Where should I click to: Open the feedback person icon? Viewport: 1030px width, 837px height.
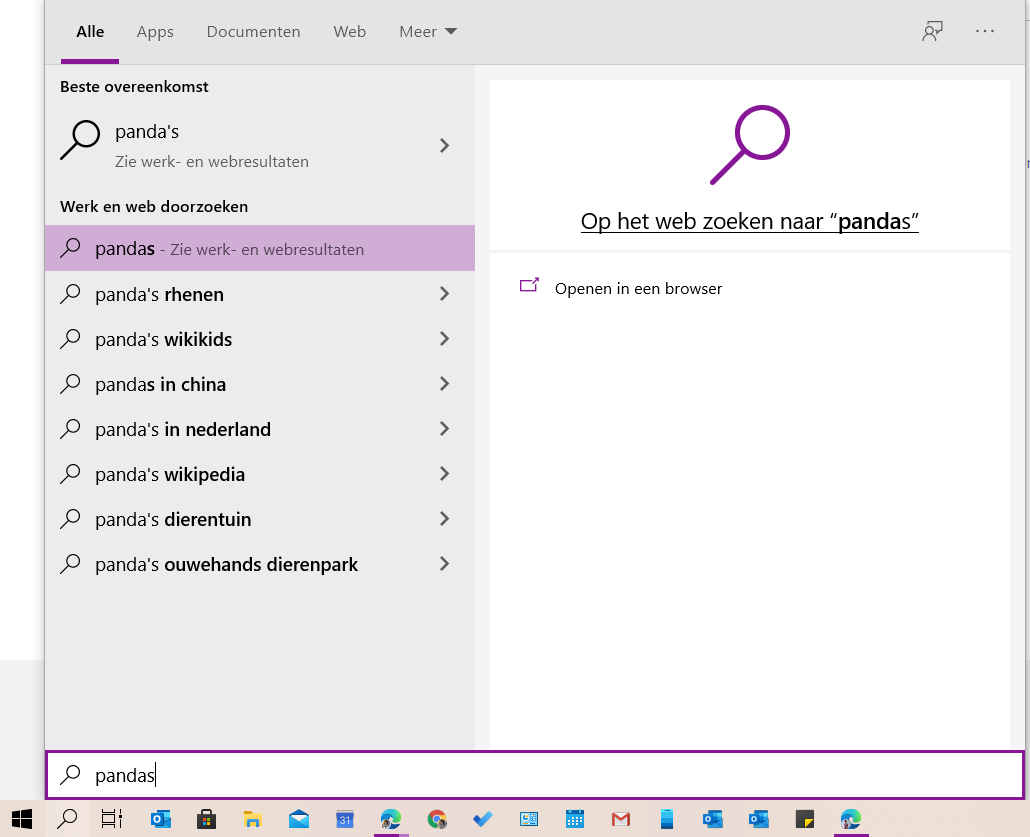click(933, 31)
